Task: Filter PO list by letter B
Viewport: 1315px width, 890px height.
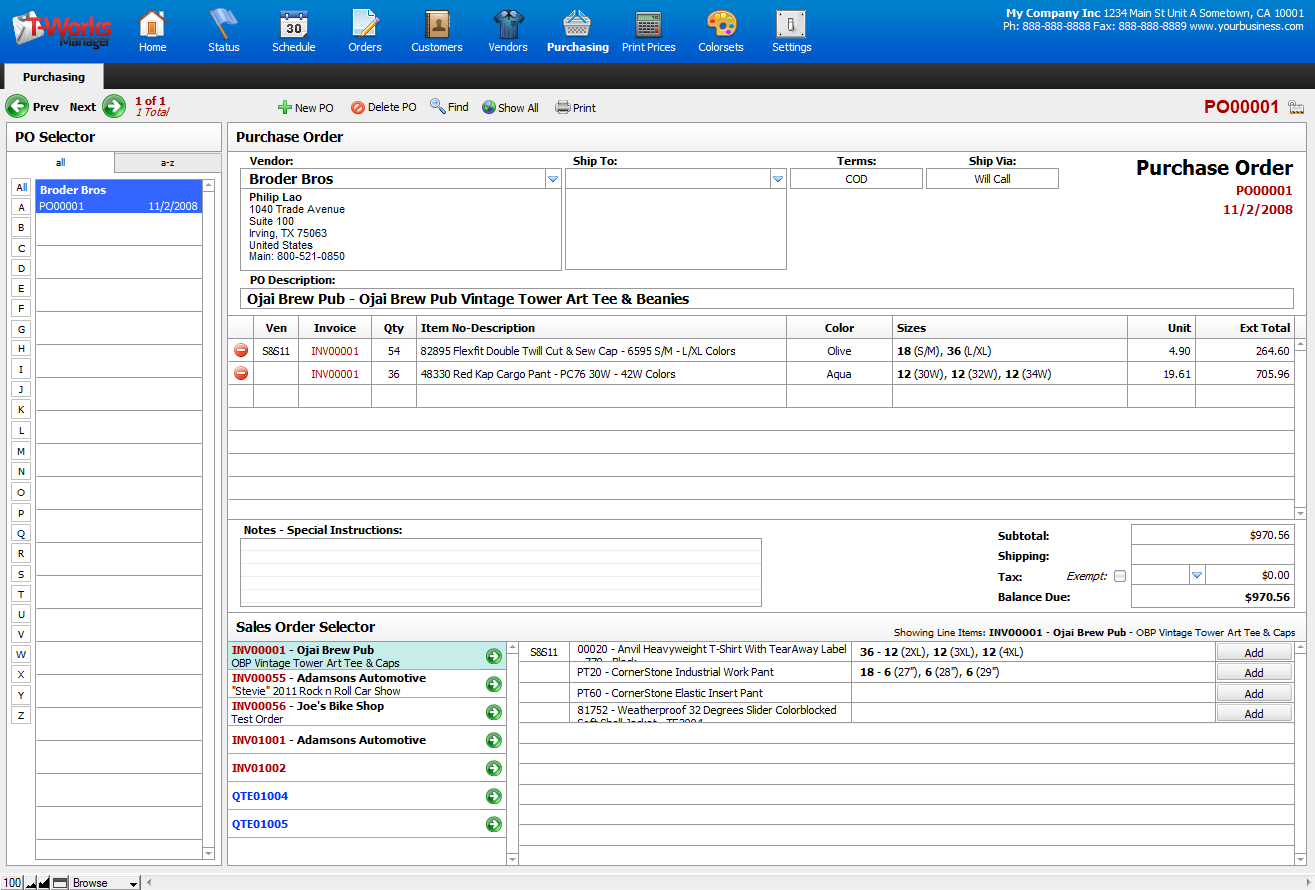Action: (21, 227)
